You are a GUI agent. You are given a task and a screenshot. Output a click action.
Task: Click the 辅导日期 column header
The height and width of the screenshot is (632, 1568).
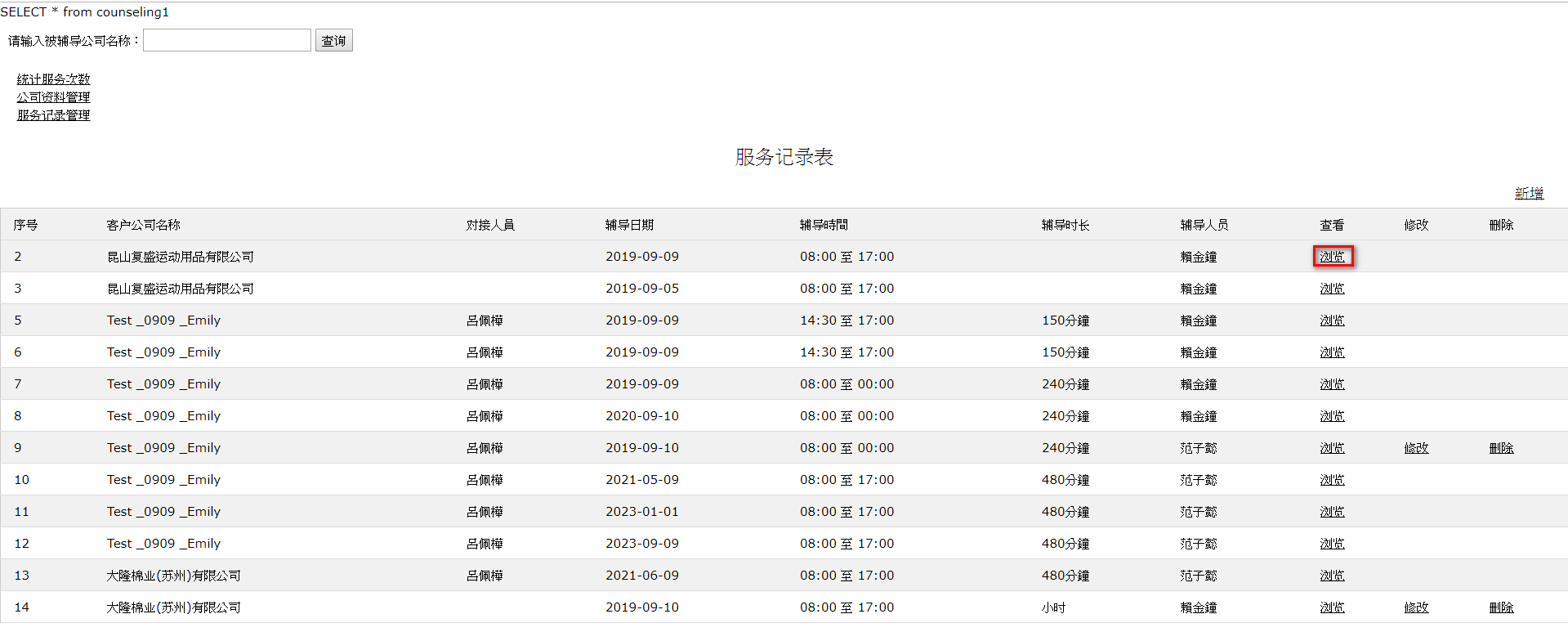coord(629,225)
